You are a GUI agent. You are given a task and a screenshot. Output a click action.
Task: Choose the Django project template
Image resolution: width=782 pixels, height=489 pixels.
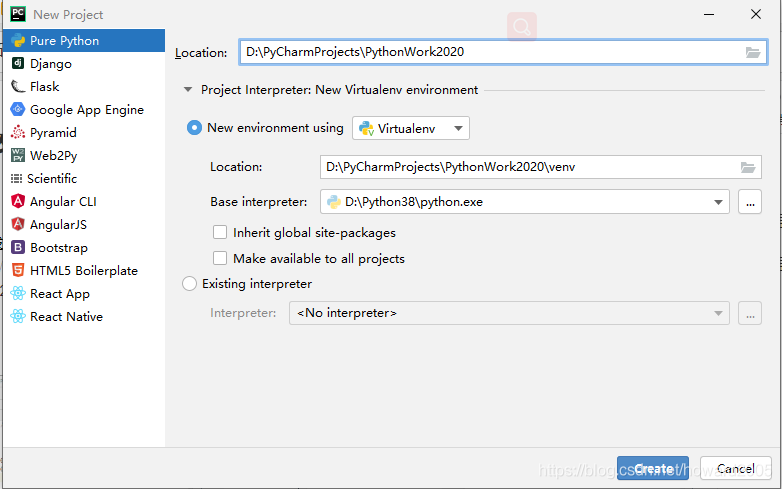84,63
